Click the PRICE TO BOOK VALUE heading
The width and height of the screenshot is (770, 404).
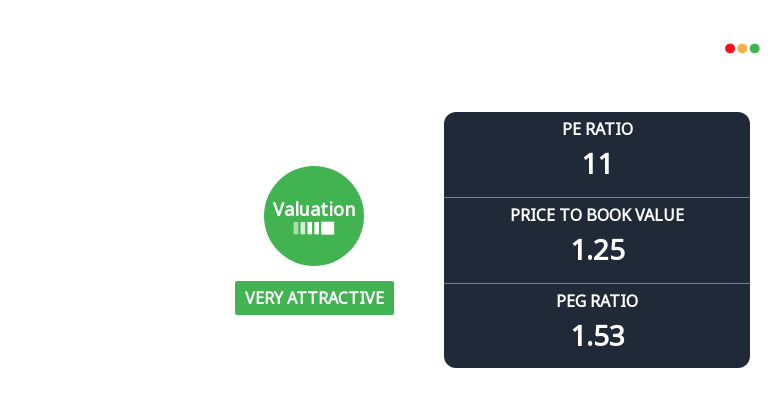597,215
